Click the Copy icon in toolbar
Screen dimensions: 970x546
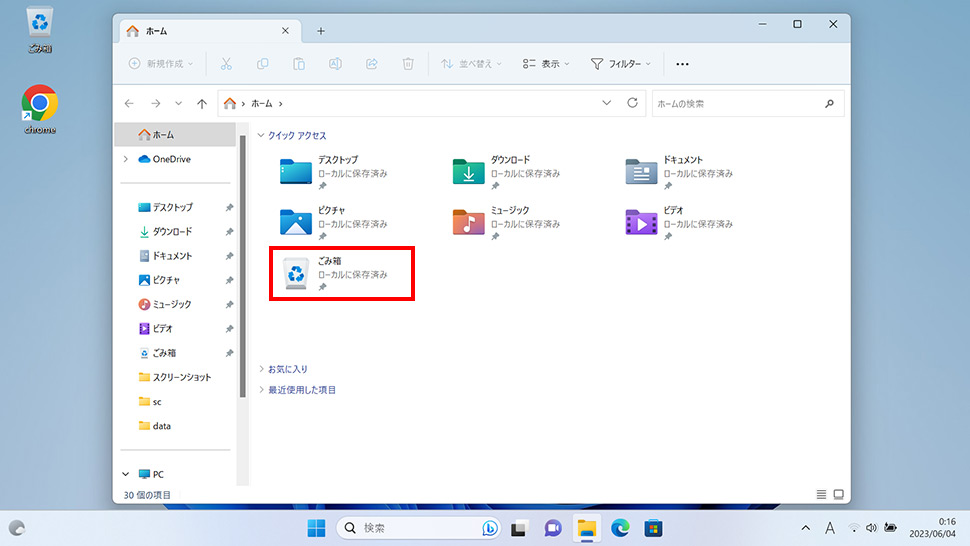[x=262, y=64]
